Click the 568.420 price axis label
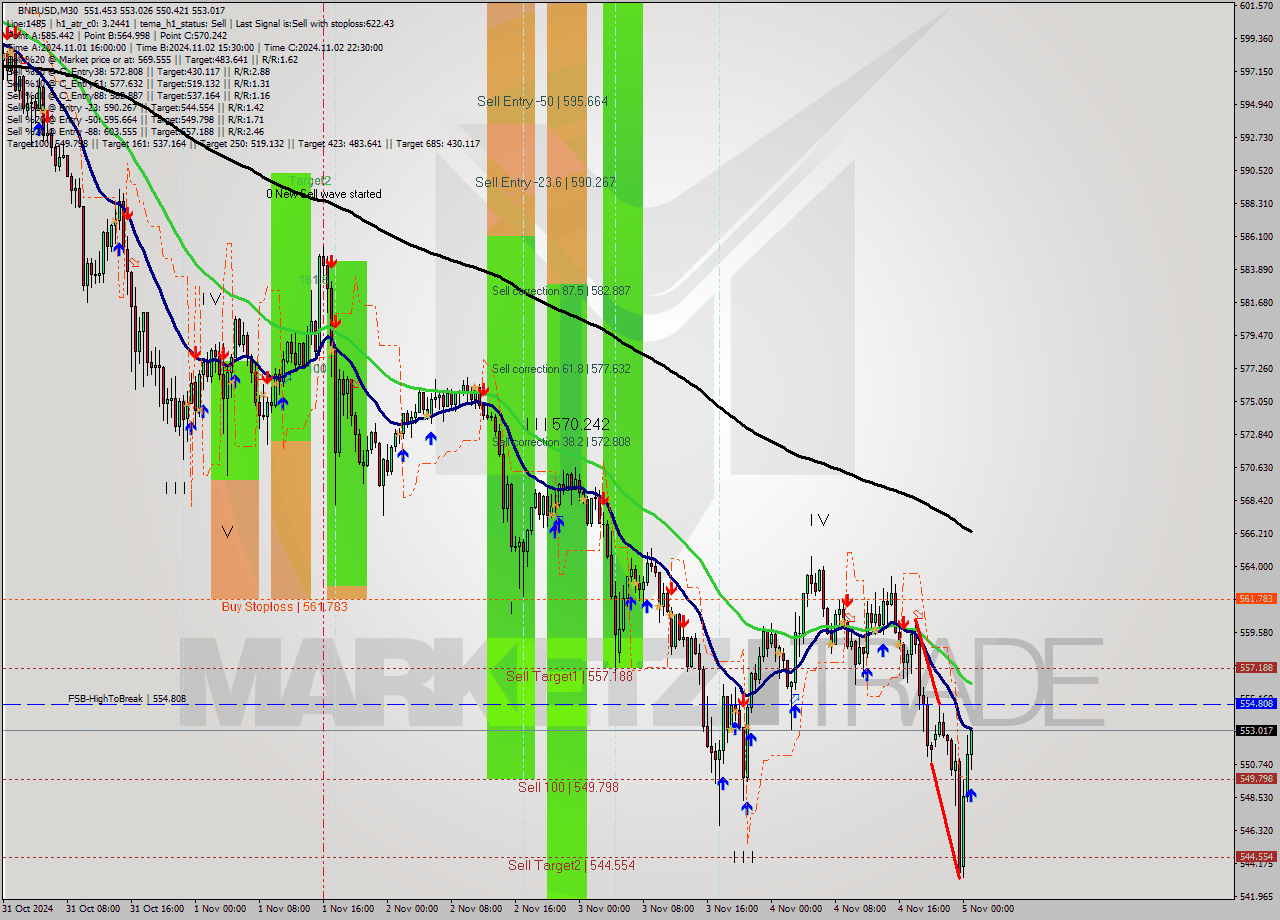The height and width of the screenshot is (920, 1280). tap(1255, 500)
